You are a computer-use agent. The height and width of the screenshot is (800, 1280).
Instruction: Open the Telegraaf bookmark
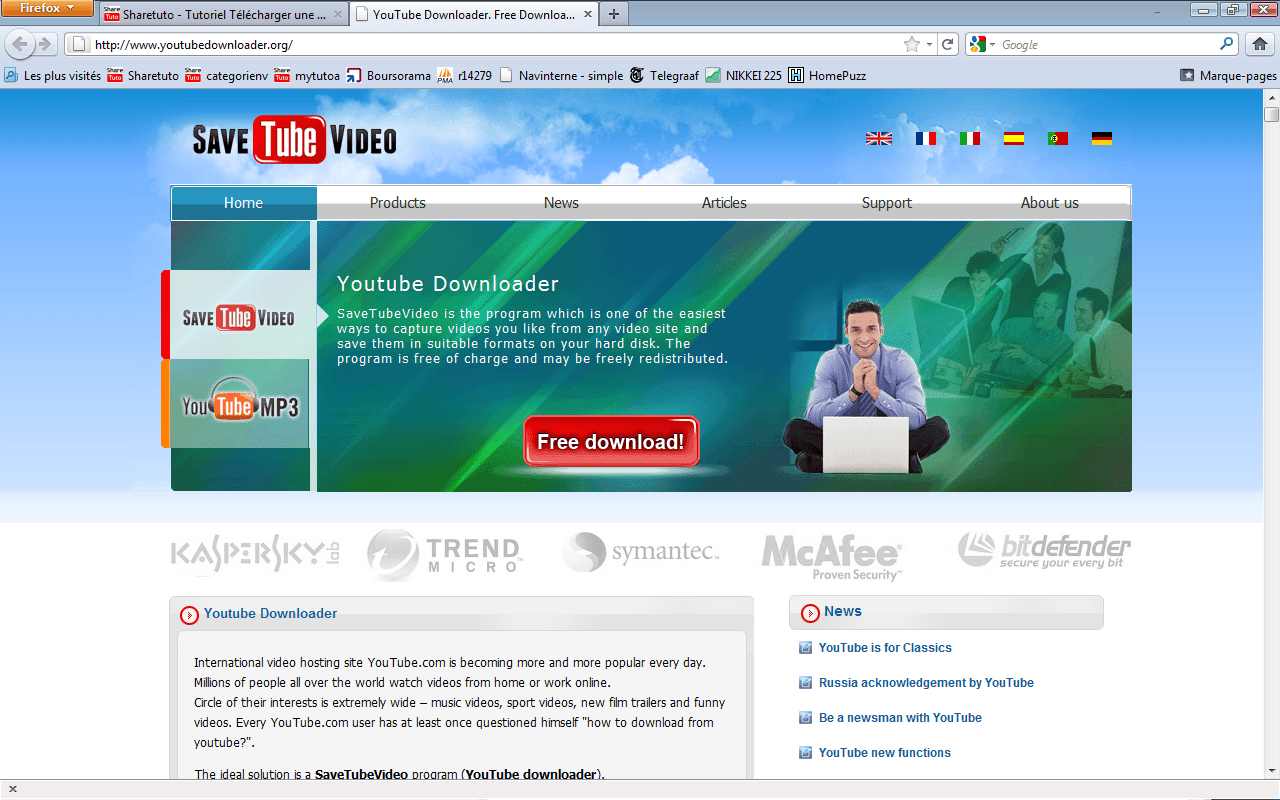pyautogui.click(x=664, y=75)
